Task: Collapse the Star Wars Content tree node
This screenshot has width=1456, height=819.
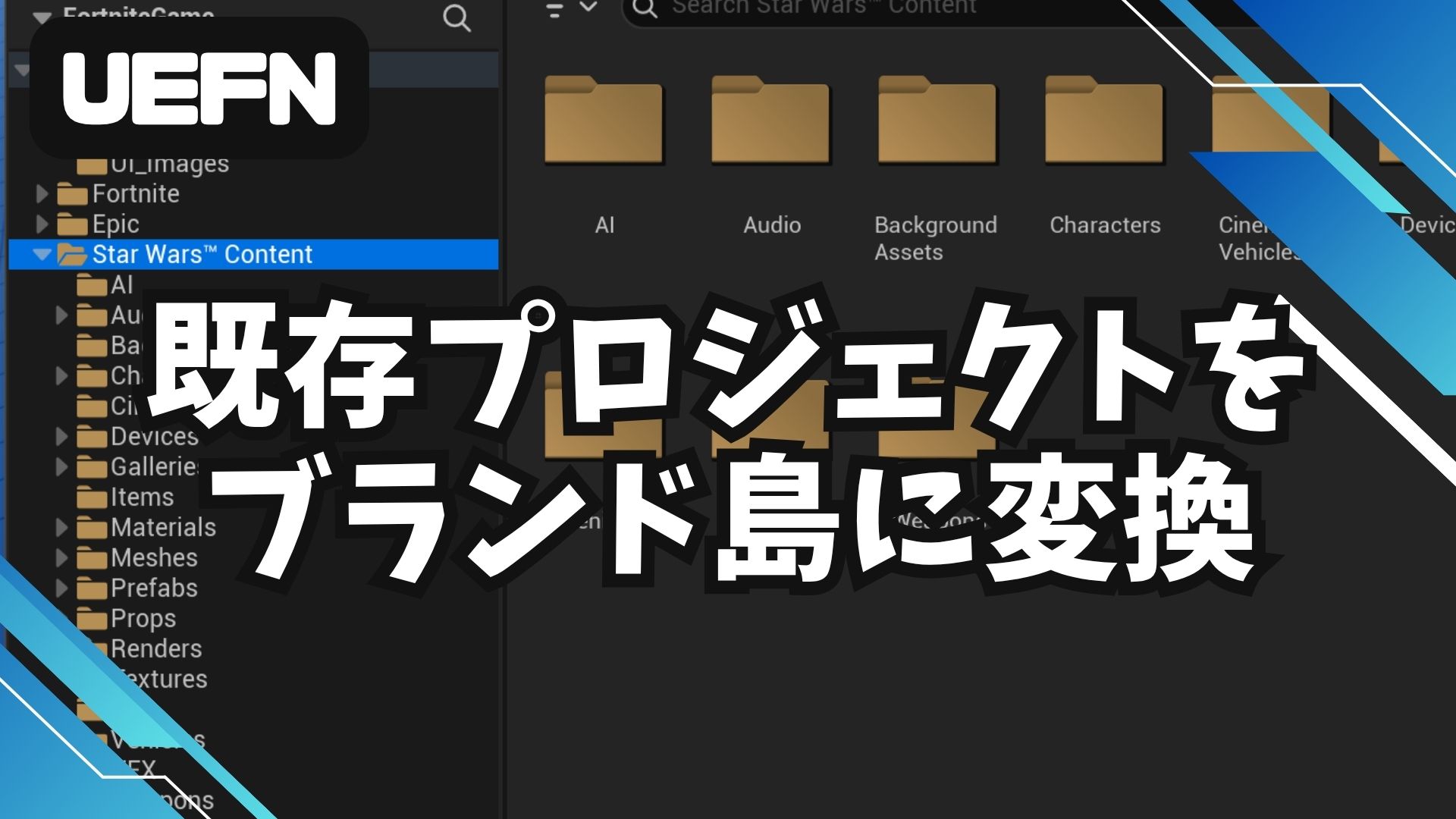Action: click(42, 255)
